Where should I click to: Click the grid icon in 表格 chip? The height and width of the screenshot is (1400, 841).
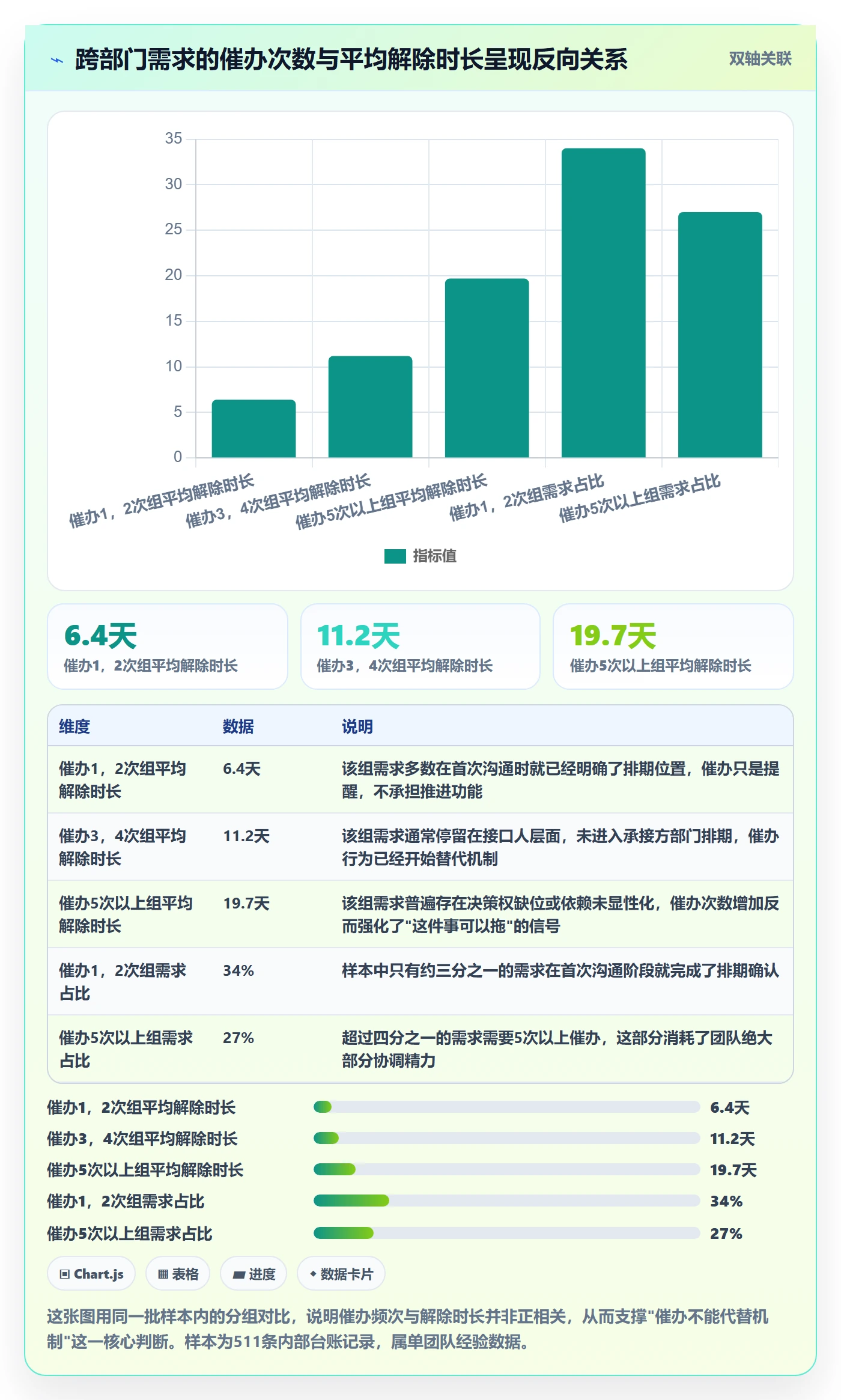coord(163,1274)
